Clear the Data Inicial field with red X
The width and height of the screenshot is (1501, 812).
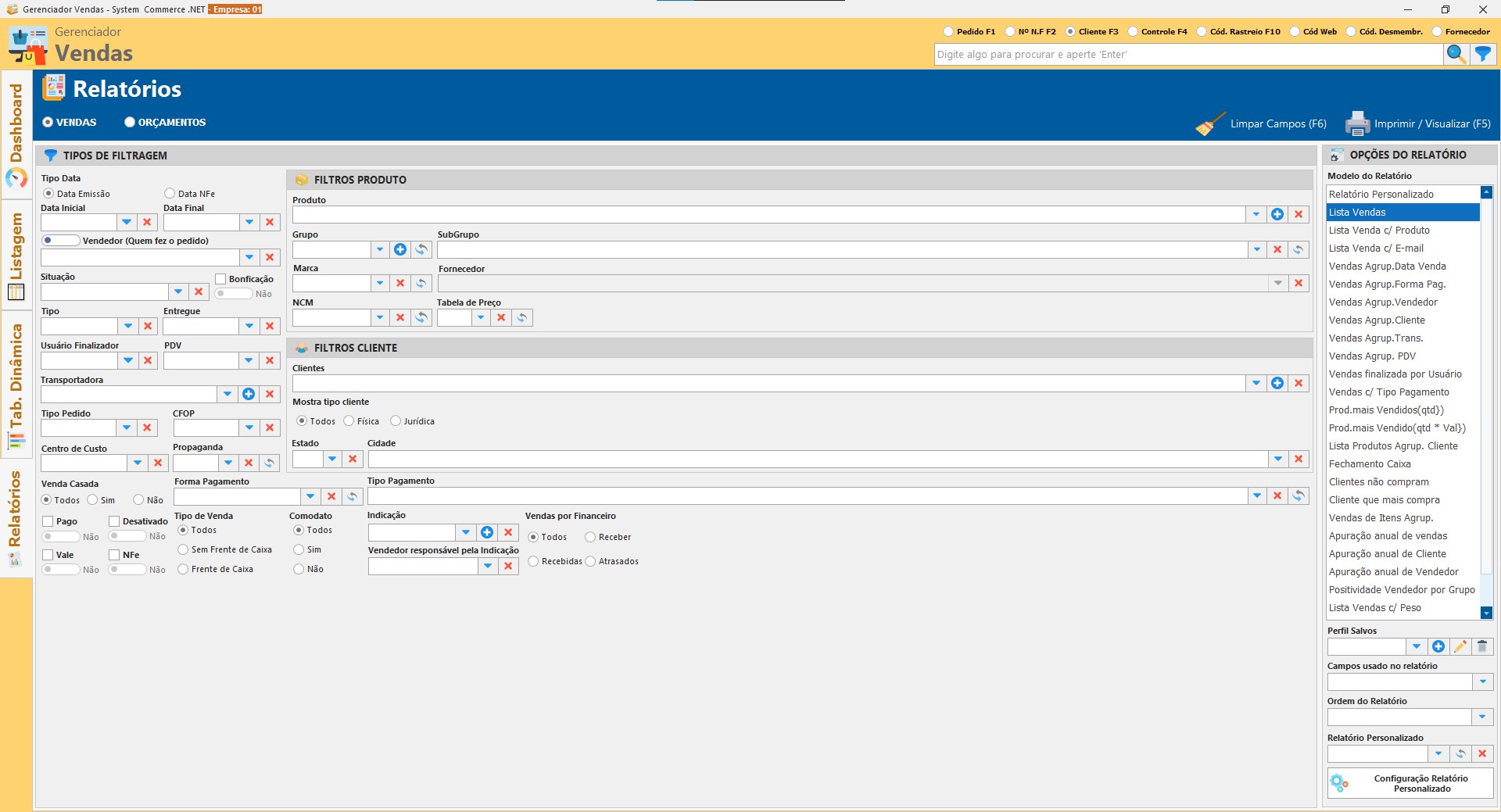tap(147, 223)
